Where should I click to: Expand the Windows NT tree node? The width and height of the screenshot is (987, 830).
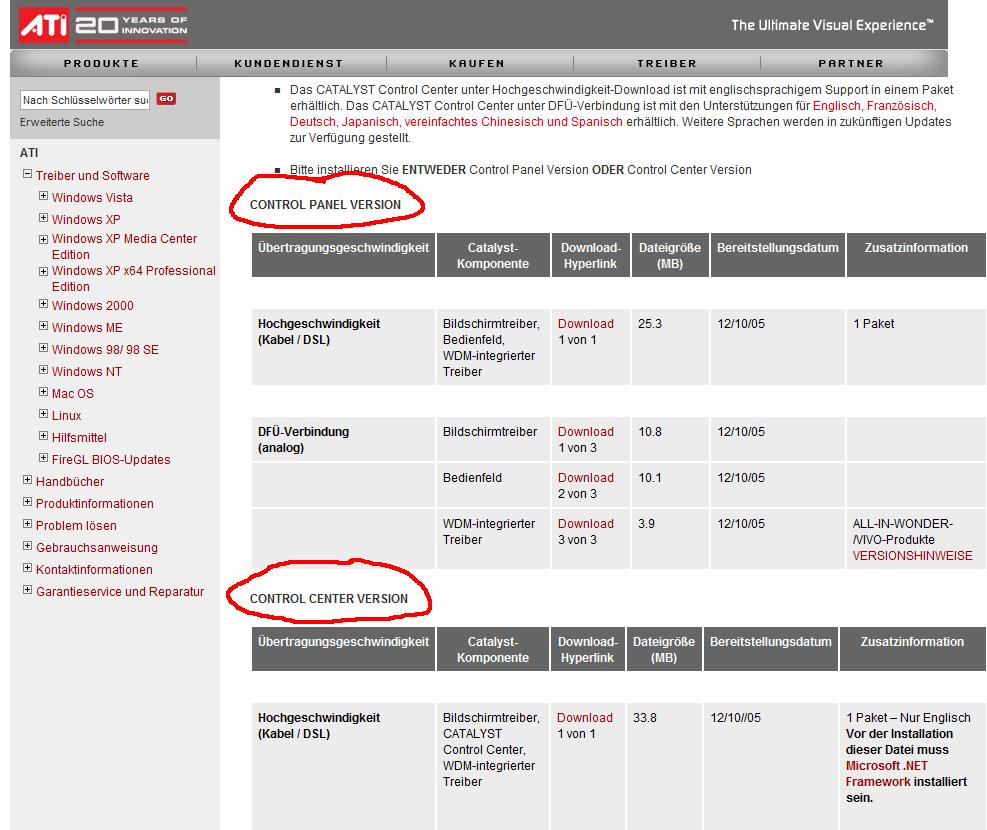point(43,370)
